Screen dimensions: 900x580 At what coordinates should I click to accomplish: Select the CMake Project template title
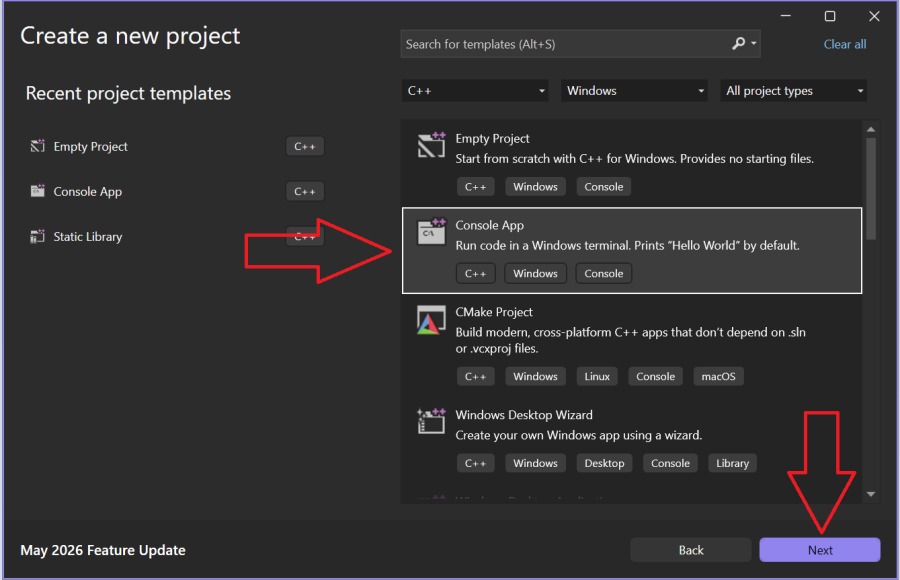coord(494,312)
